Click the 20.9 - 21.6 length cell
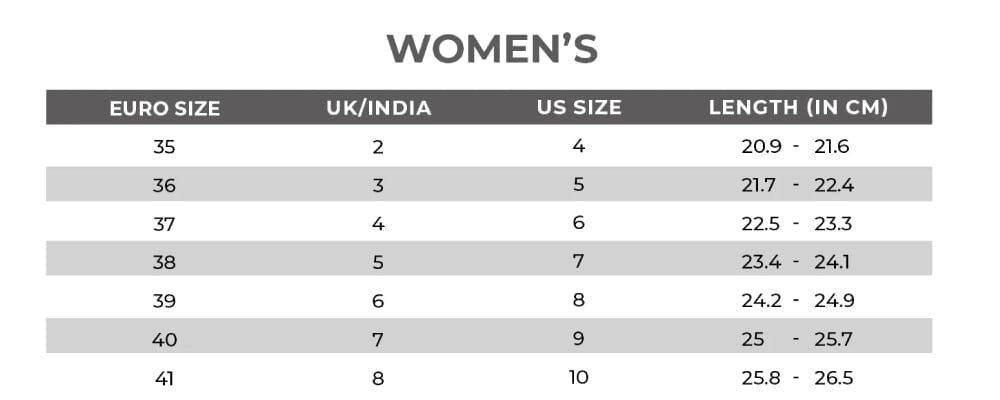This screenshot has height=400, width=1000. (797, 147)
